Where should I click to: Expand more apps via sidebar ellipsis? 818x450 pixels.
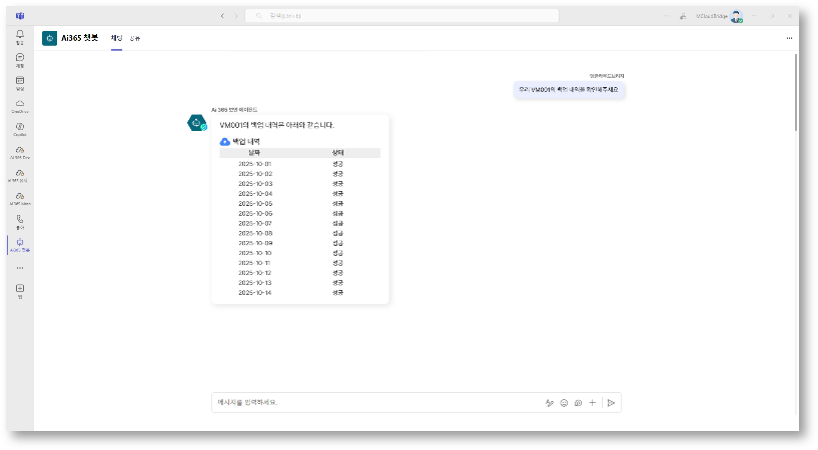tap(19, 268)
